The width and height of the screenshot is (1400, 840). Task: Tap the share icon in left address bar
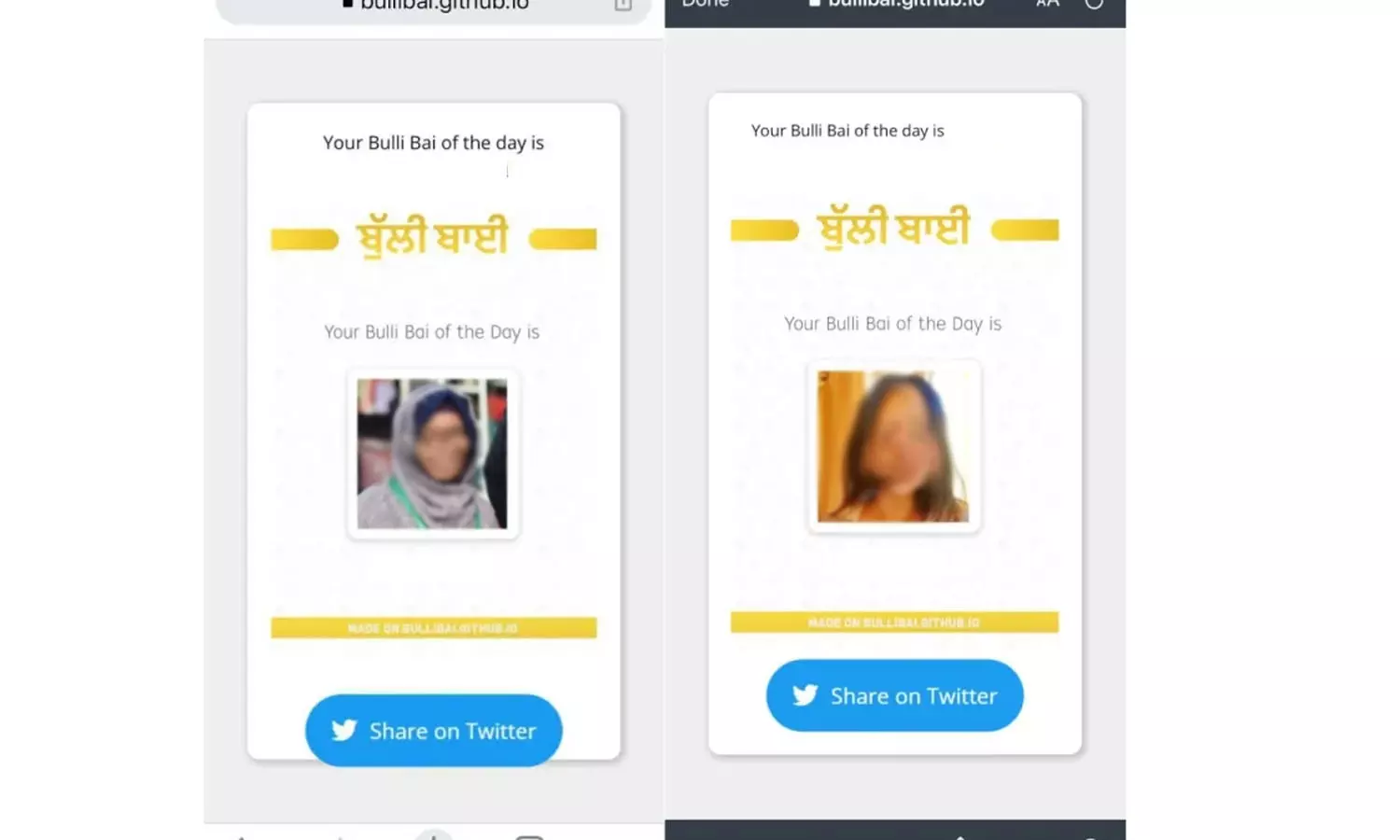(623, 4)
